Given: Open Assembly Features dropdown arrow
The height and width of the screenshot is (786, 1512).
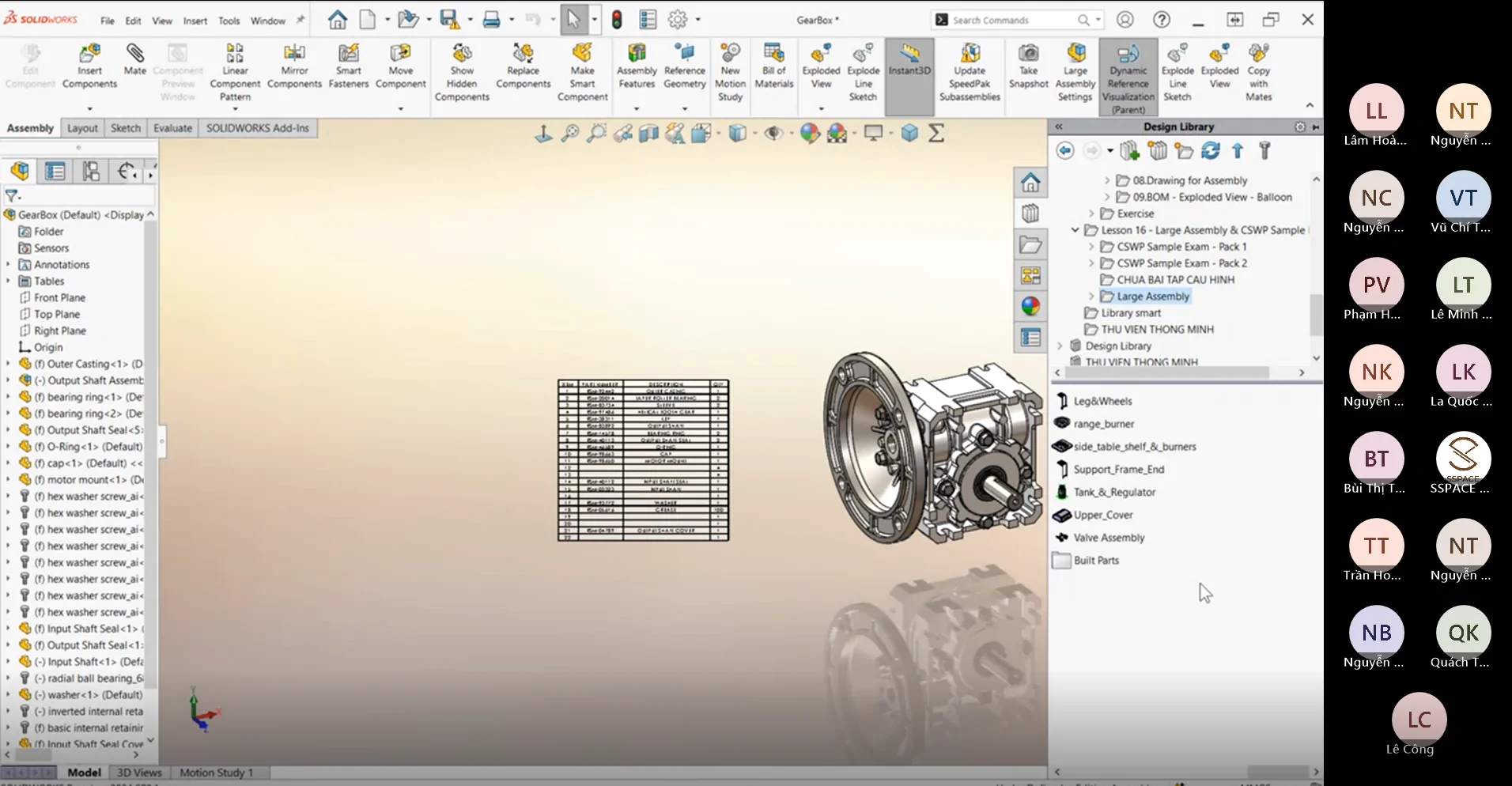Looking at the screenshot, I should pos(637,108).
